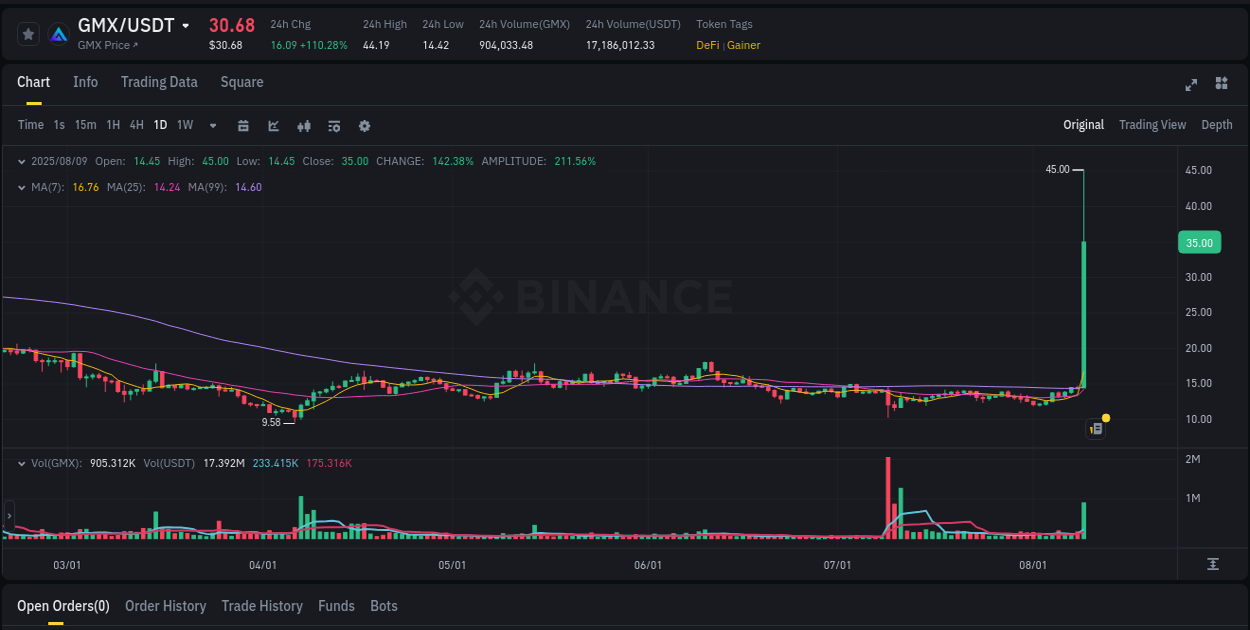Toggle the favorite star next to GMX/USDT

[28, 33]
